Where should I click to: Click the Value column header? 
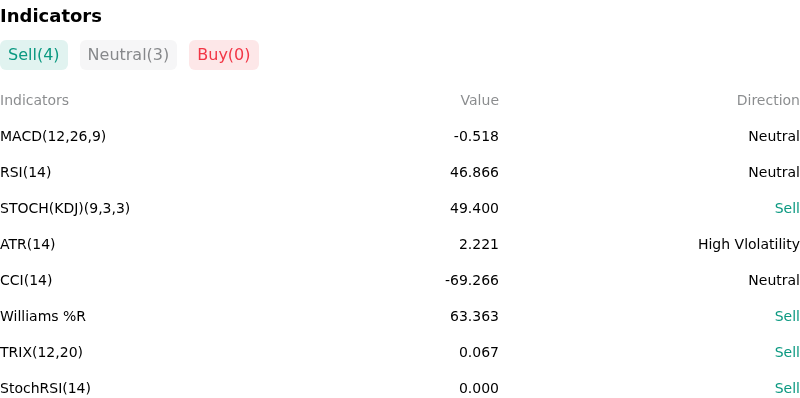point(480,101)
